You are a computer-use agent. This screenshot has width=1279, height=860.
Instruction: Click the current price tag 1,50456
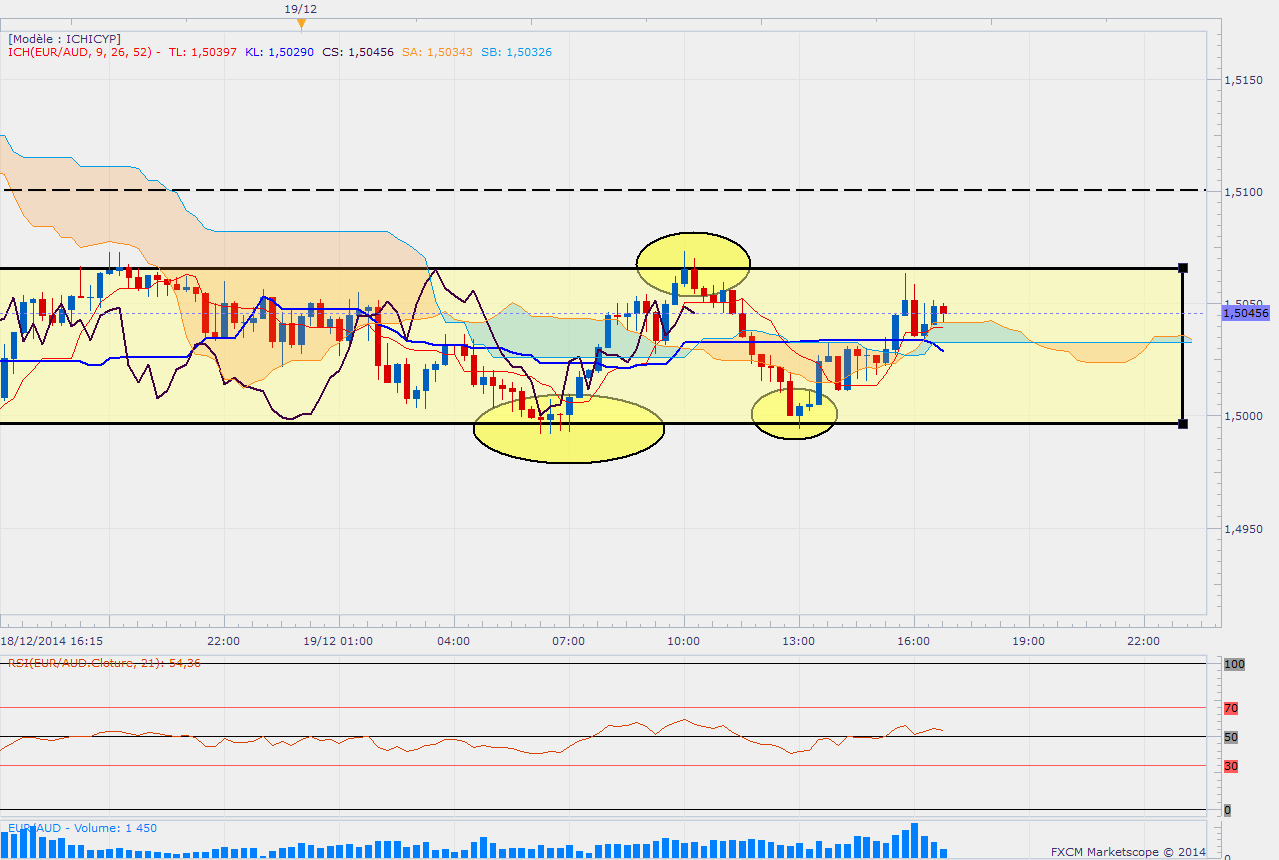1245,313
